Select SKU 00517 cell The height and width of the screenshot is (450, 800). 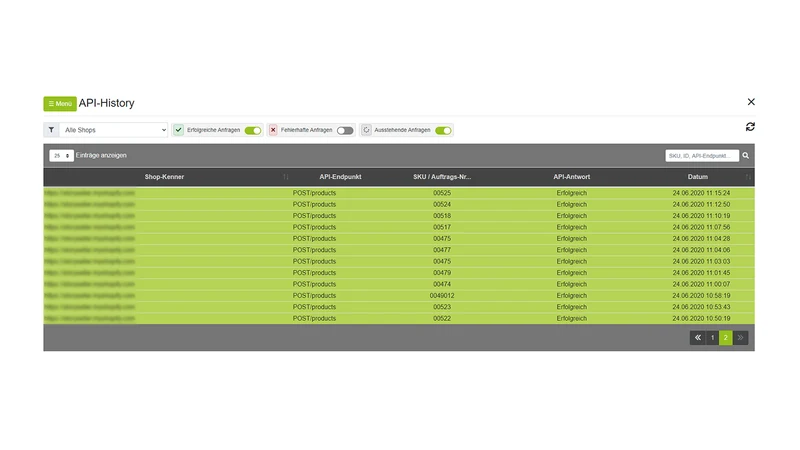(442, 227)
